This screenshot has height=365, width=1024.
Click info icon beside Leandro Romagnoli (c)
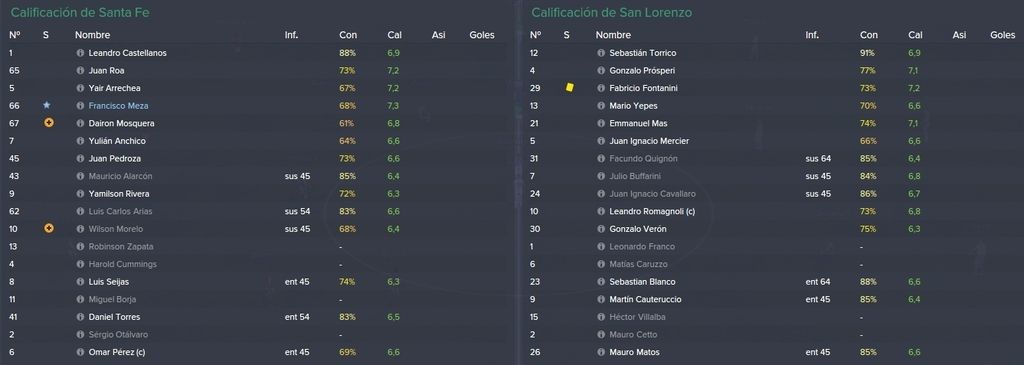pyautogui.click(x=601, y=212)
